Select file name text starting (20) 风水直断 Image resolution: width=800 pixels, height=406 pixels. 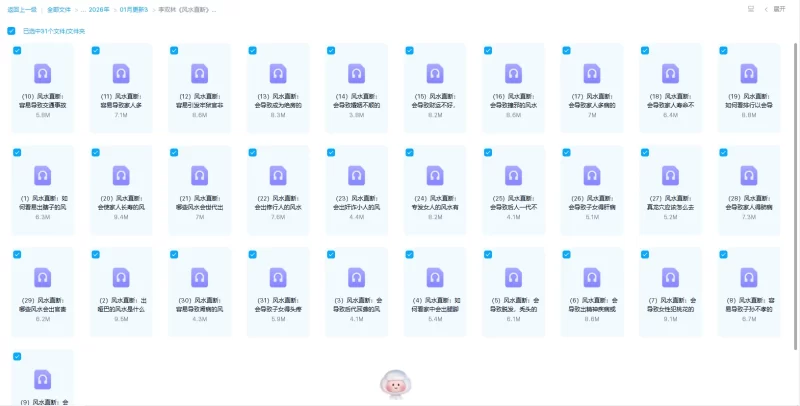pos(121,202)
